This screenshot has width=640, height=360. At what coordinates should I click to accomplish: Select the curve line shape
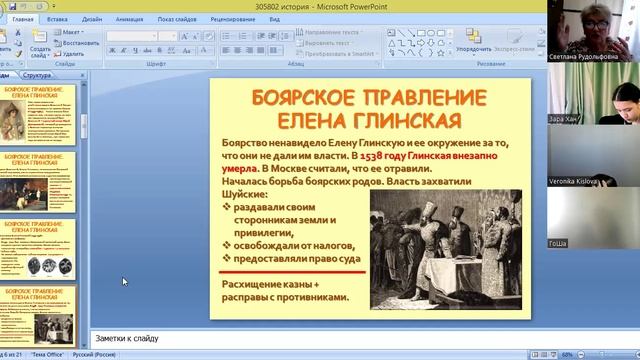point(401,53)
